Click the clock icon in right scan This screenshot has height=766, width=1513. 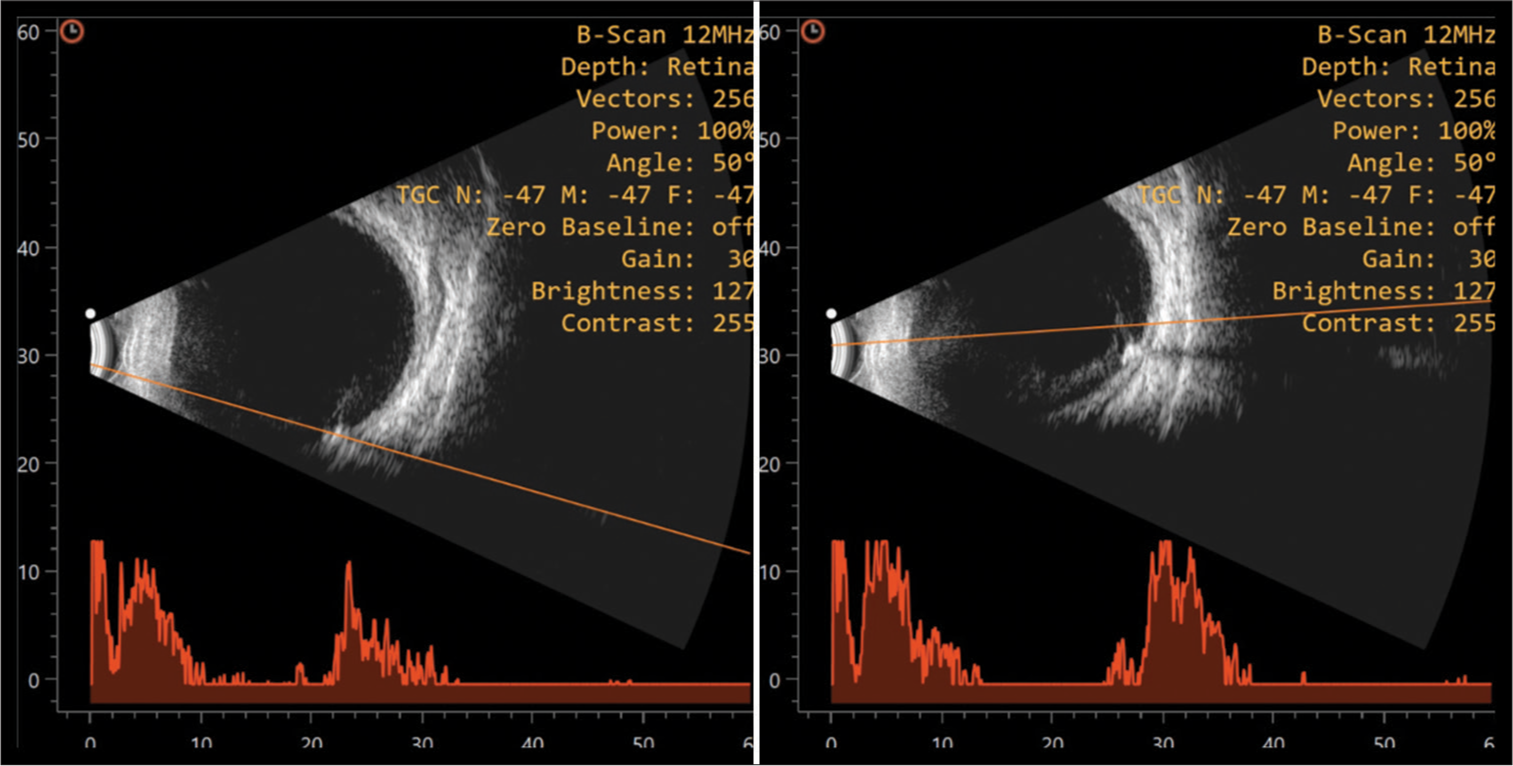pos(813,31)
